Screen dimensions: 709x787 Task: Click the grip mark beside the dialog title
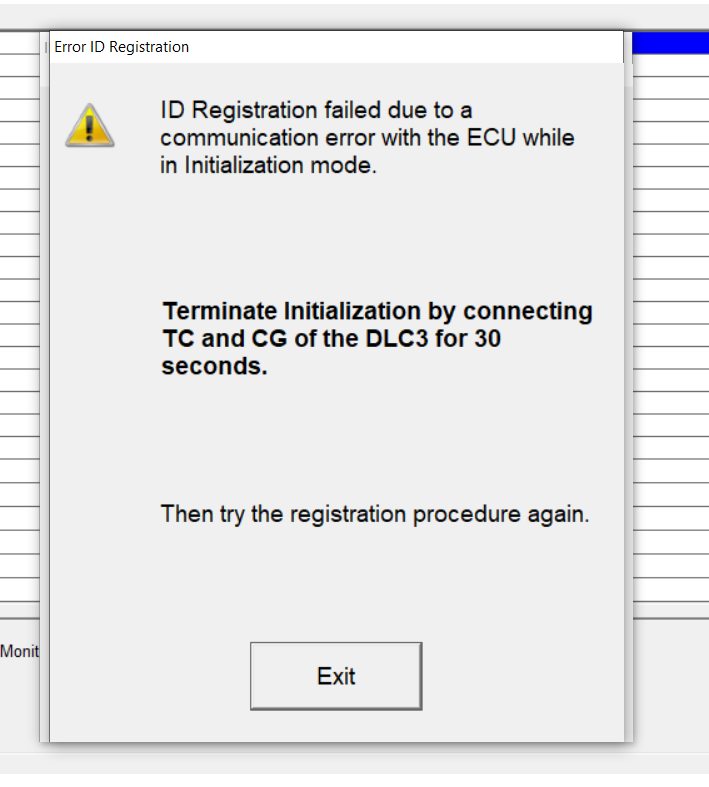coord(46,47)
